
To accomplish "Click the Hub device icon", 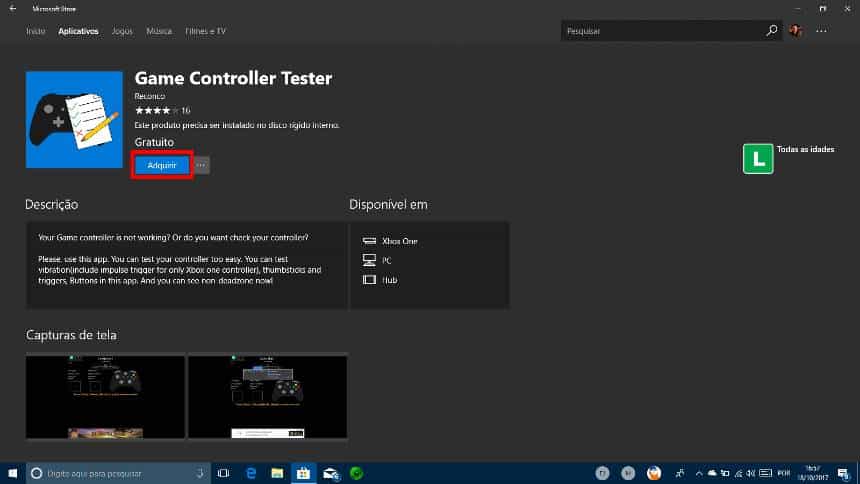I will click(369, 280).
